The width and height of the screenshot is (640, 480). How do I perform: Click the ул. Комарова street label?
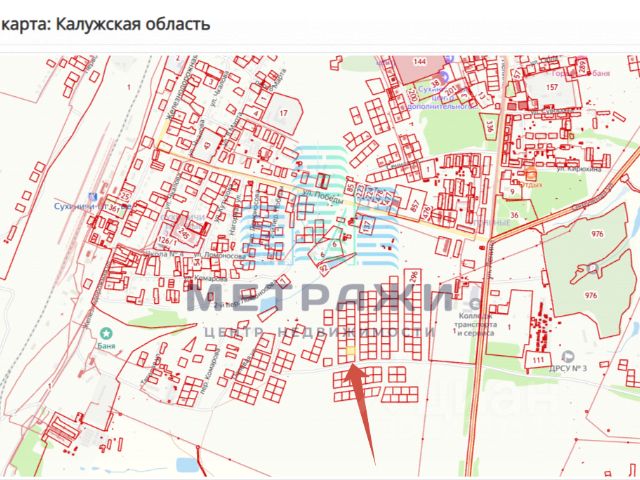coord(206,279)
